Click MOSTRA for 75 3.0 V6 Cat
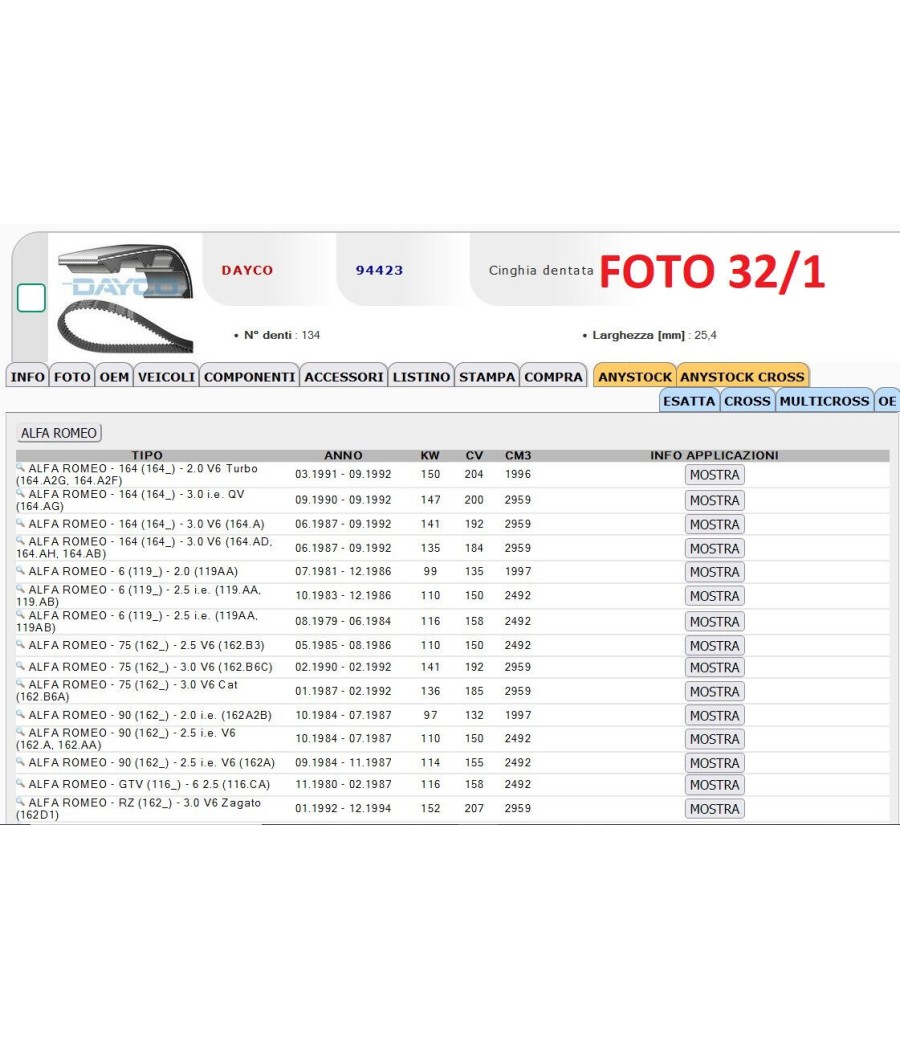This screenshot has width=900, height=1050. click(715, 692)
